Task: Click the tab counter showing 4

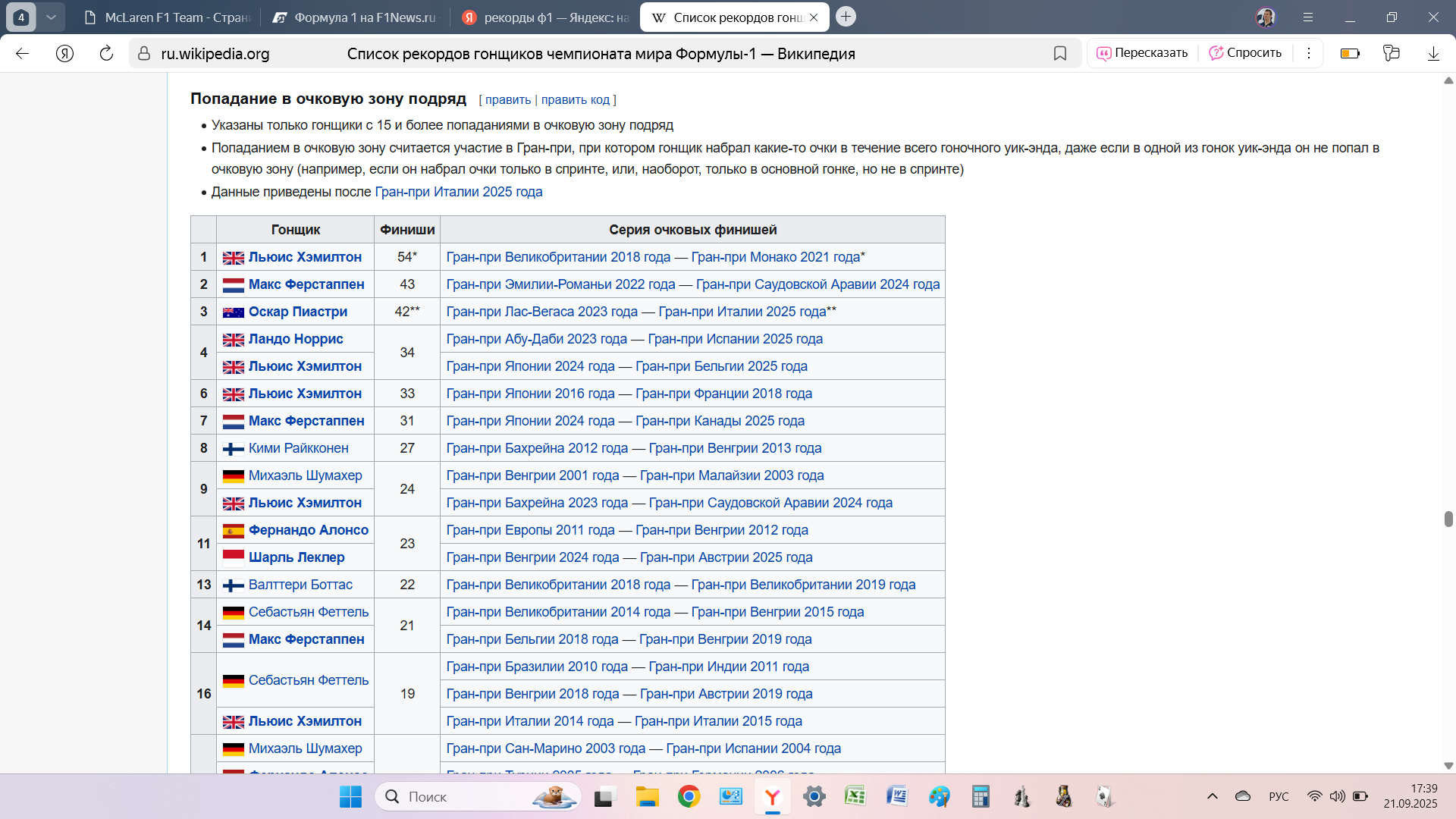Action: coord(21,17)
